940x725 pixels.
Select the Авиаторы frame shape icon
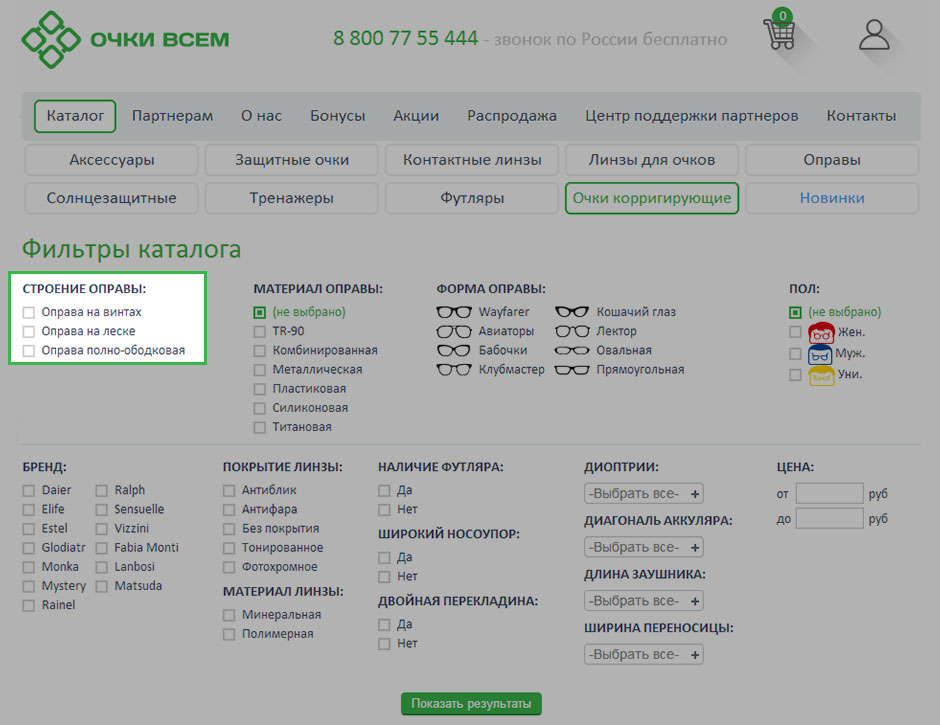point(454,331)
